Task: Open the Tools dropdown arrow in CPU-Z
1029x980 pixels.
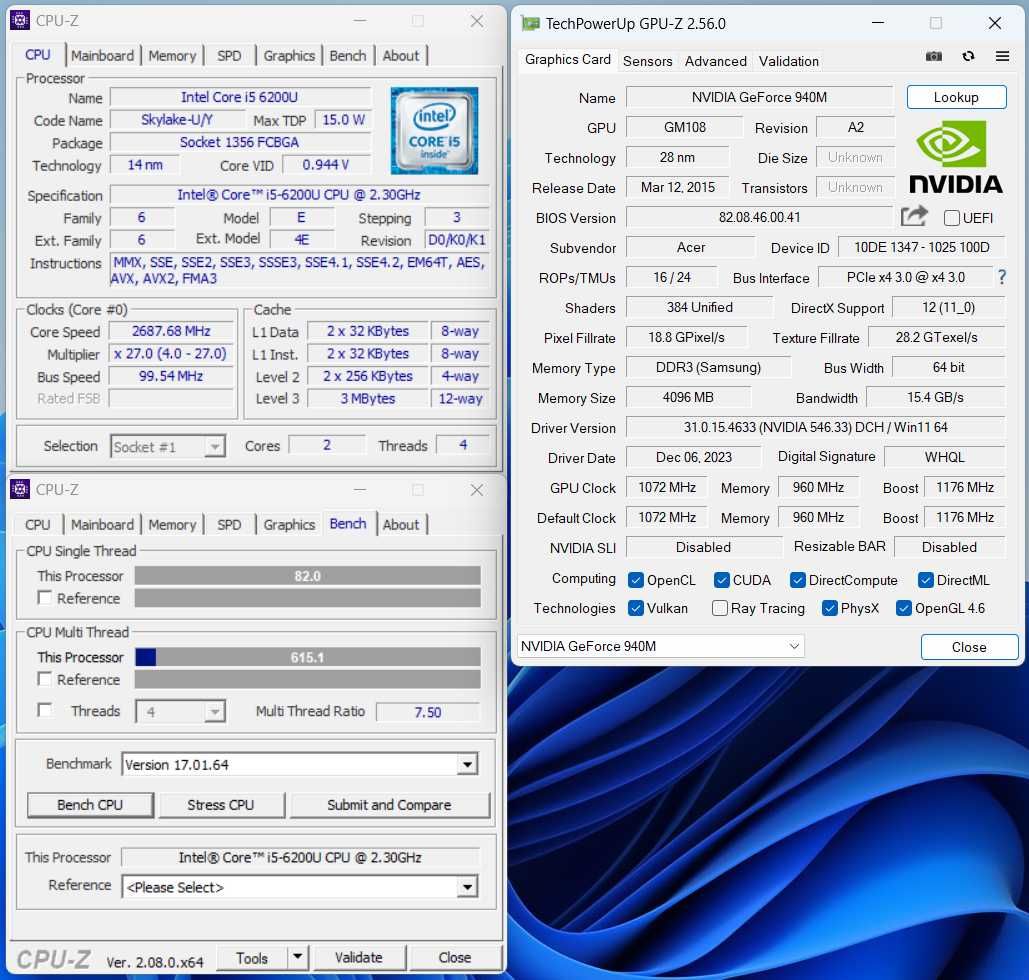Action: click(x=298, y=957)
